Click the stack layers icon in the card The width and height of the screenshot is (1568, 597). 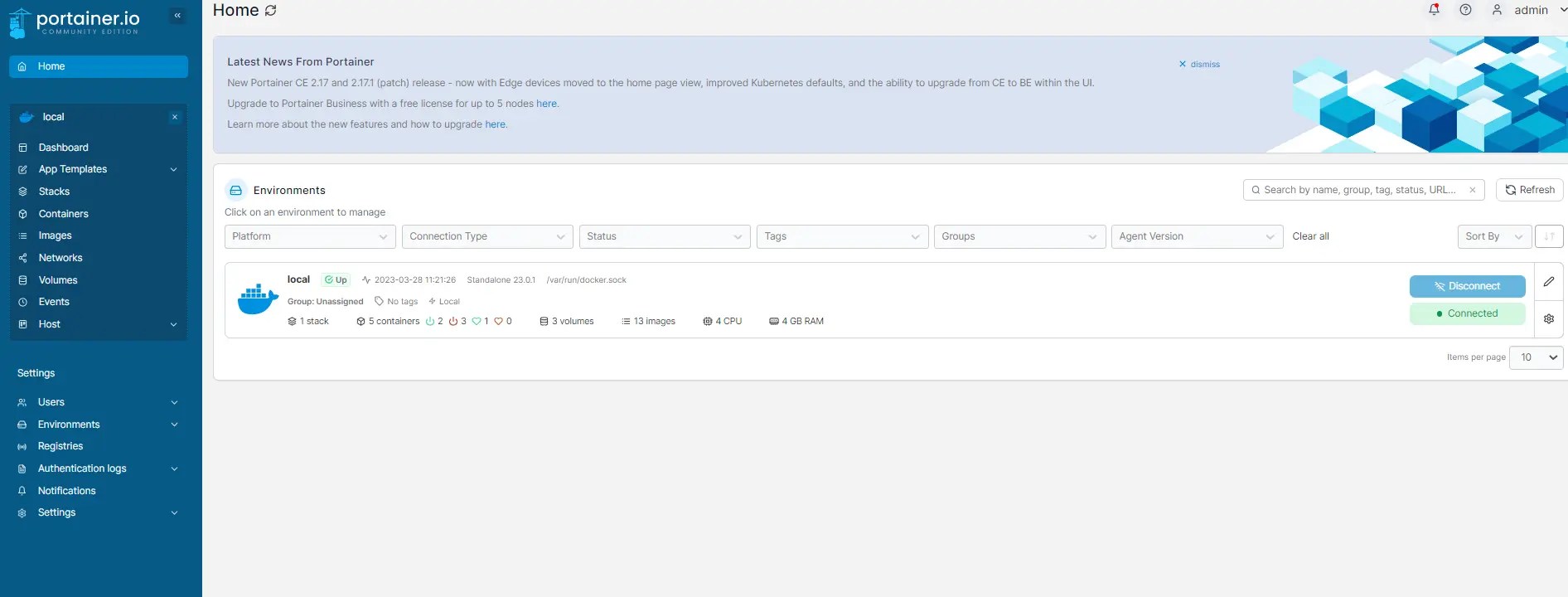click(292, 322)
